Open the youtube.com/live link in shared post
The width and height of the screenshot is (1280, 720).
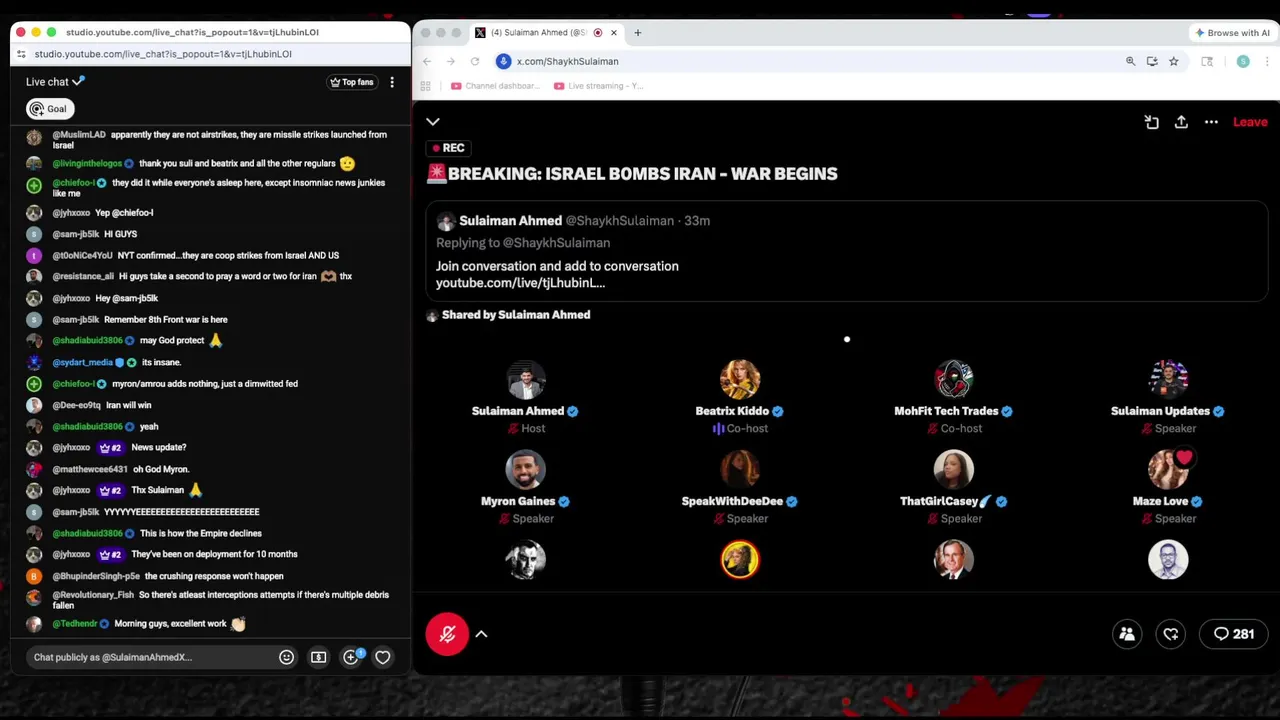tap(520, 283)
